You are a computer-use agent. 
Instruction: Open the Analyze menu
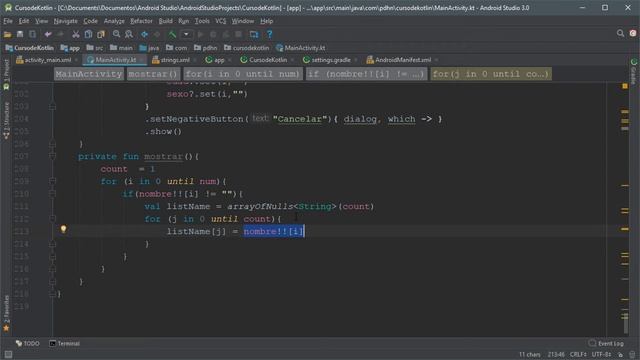coord(114,21)
